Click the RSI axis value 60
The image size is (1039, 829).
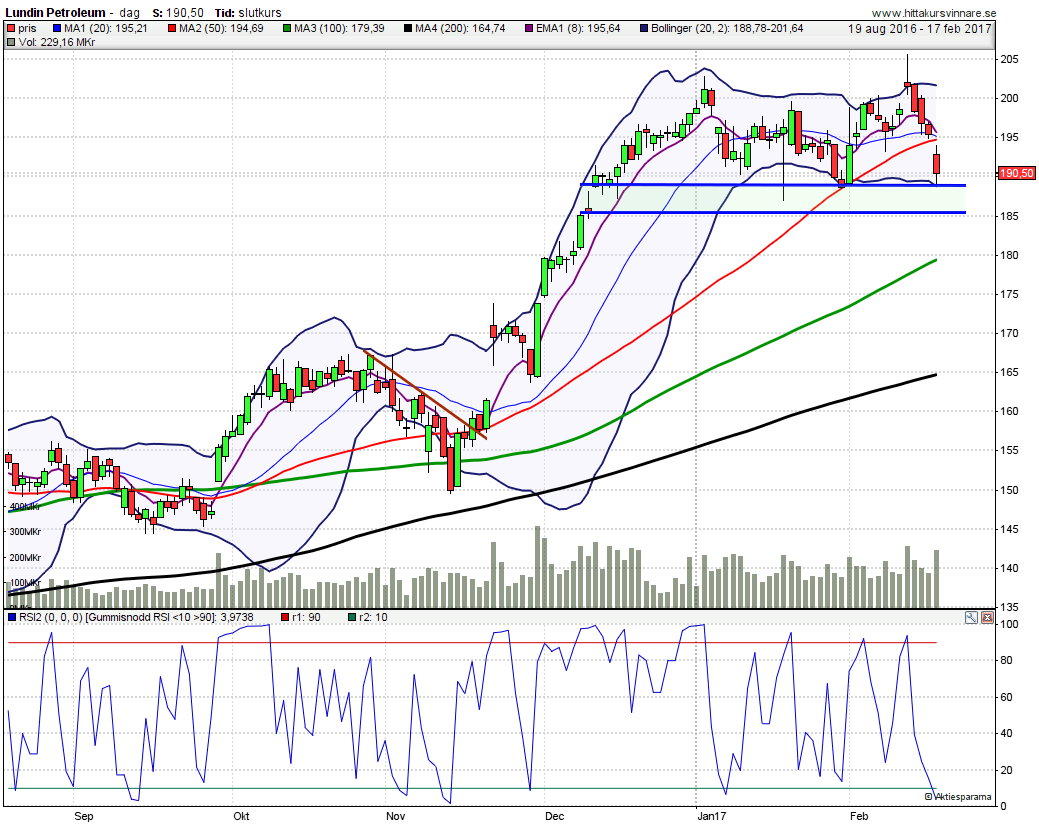(x=1006, y=696)
